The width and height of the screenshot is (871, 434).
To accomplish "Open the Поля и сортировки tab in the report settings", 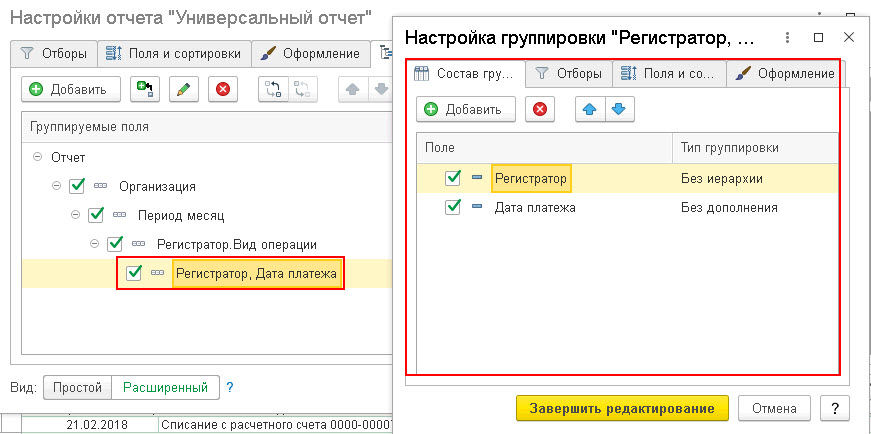I will tap(174, 54).
